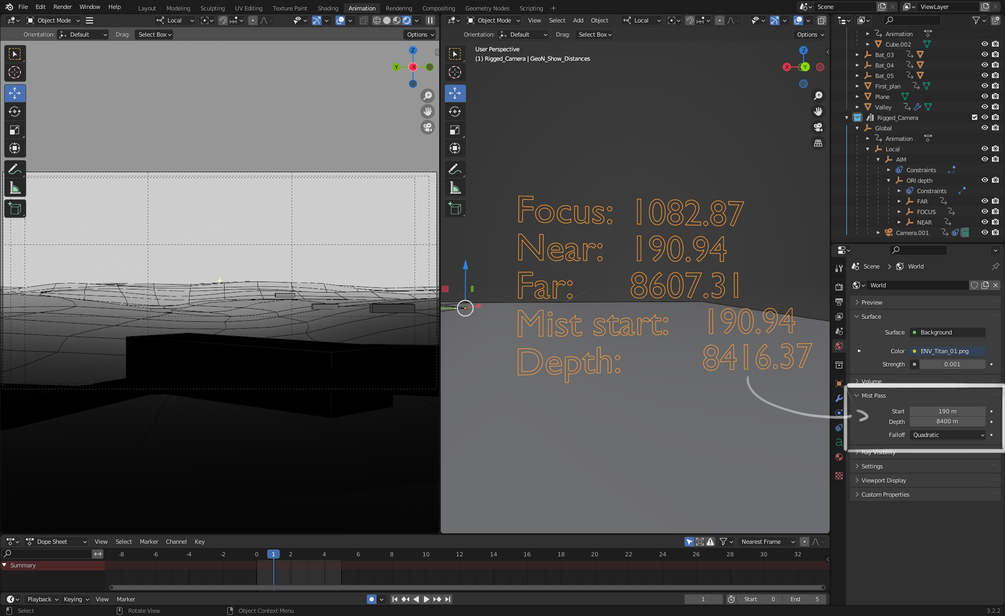
Task: Open the Falloff Quadratic dropdown
Action: [947, 435]
